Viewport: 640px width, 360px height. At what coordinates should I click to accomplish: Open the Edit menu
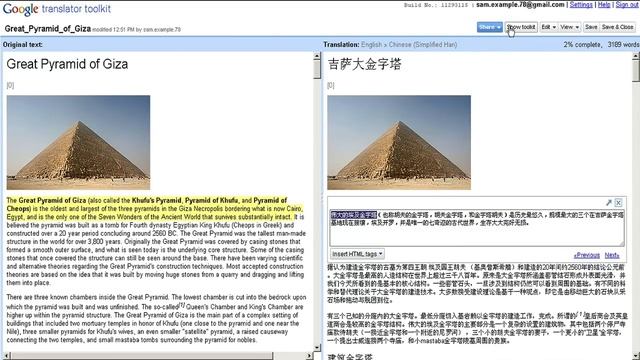point(549,27)
